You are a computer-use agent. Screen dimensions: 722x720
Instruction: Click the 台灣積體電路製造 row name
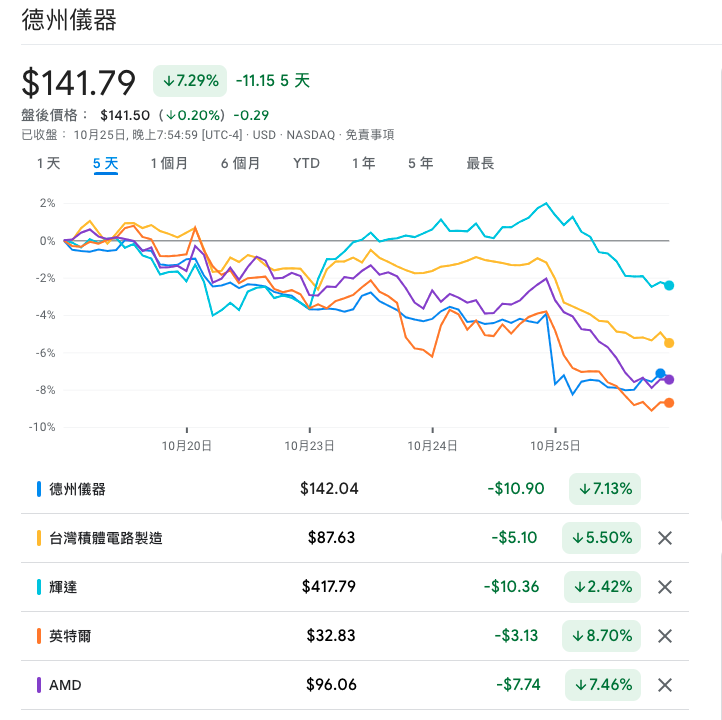pyautogui.click(x=106, y=538)
